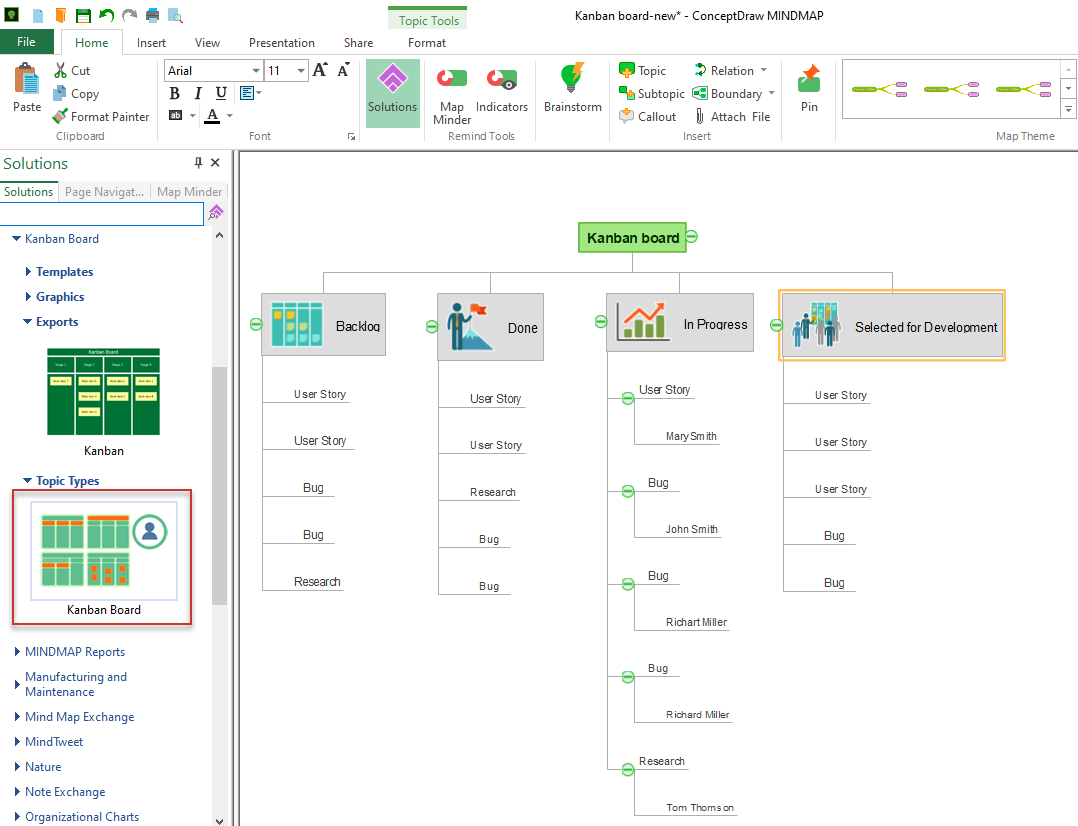1078x826 pixels.
Task: Add a Subtopic
Action: click(651, 94)
